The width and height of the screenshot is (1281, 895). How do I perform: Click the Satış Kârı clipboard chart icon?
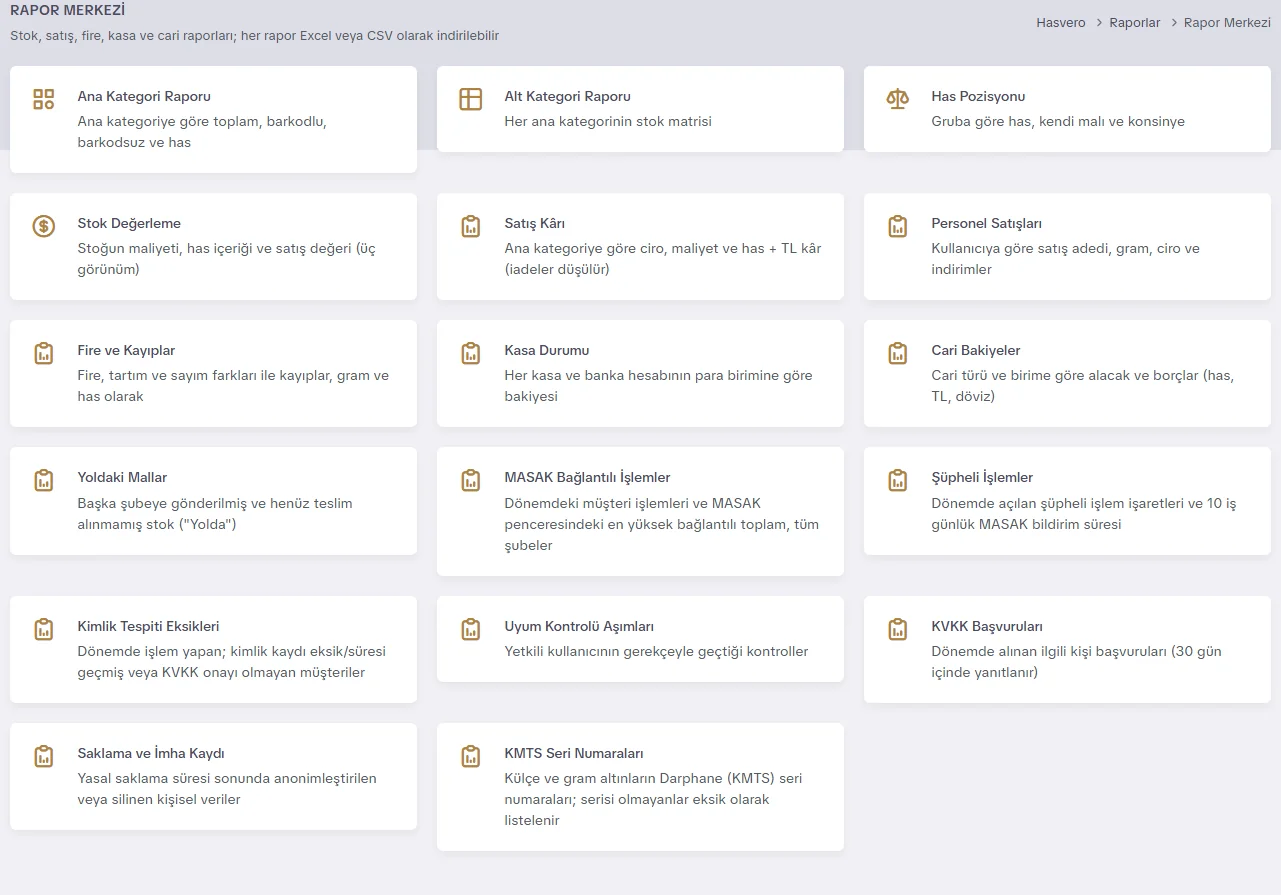[x=470, y=226]
